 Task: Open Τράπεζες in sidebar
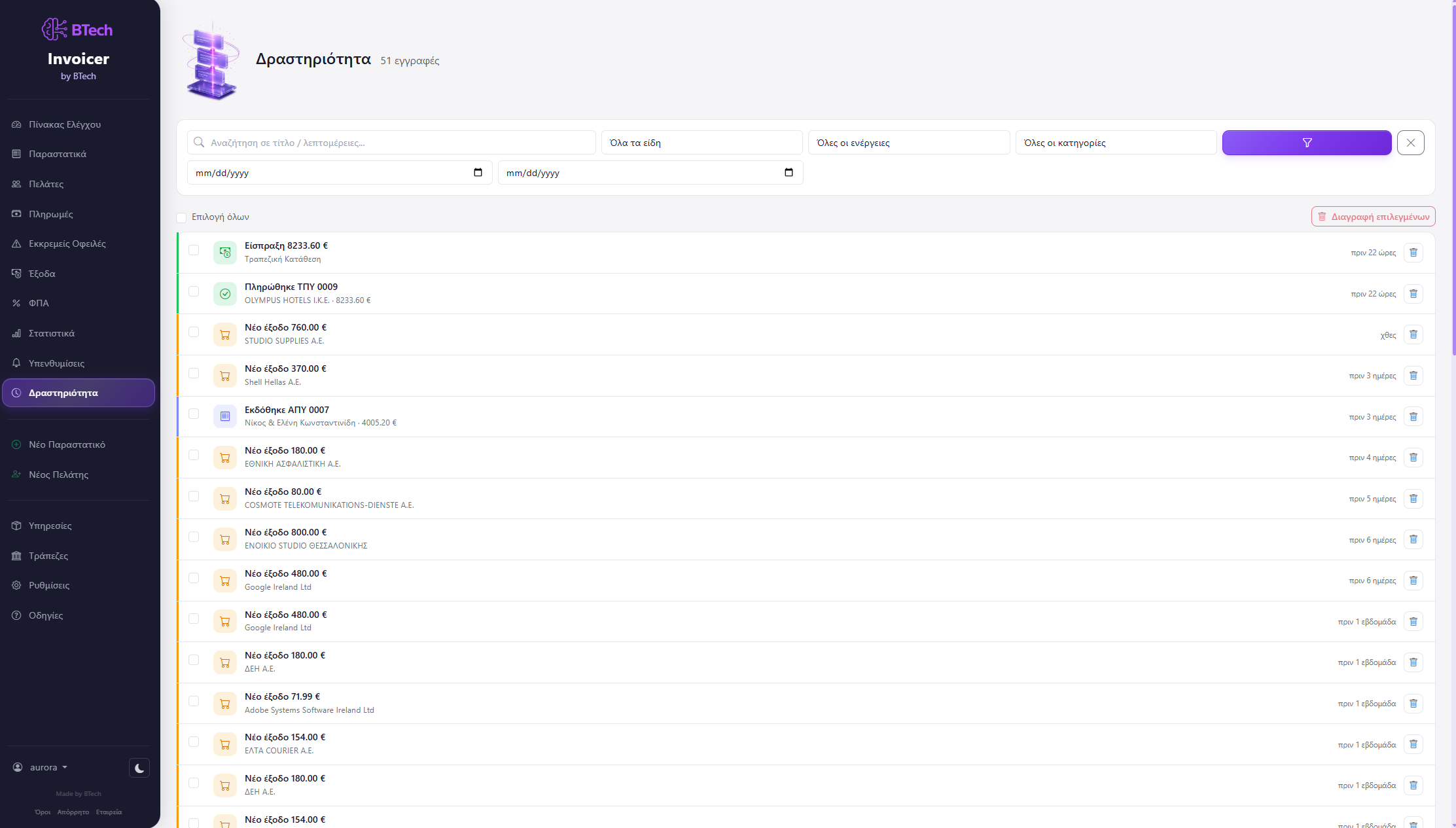(x=79, y=556)
